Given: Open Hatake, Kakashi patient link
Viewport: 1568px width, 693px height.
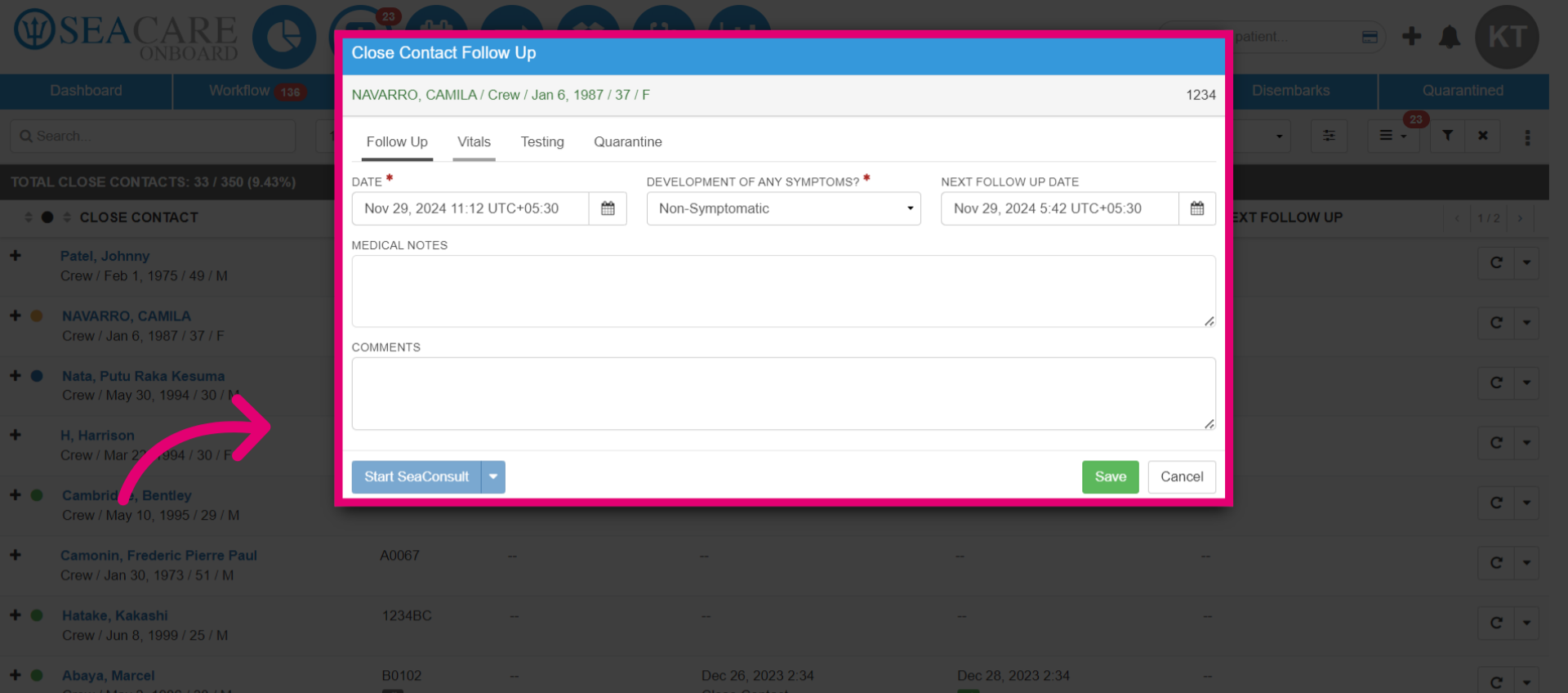Looking at the screenshot, I should (x=115, y=615).
